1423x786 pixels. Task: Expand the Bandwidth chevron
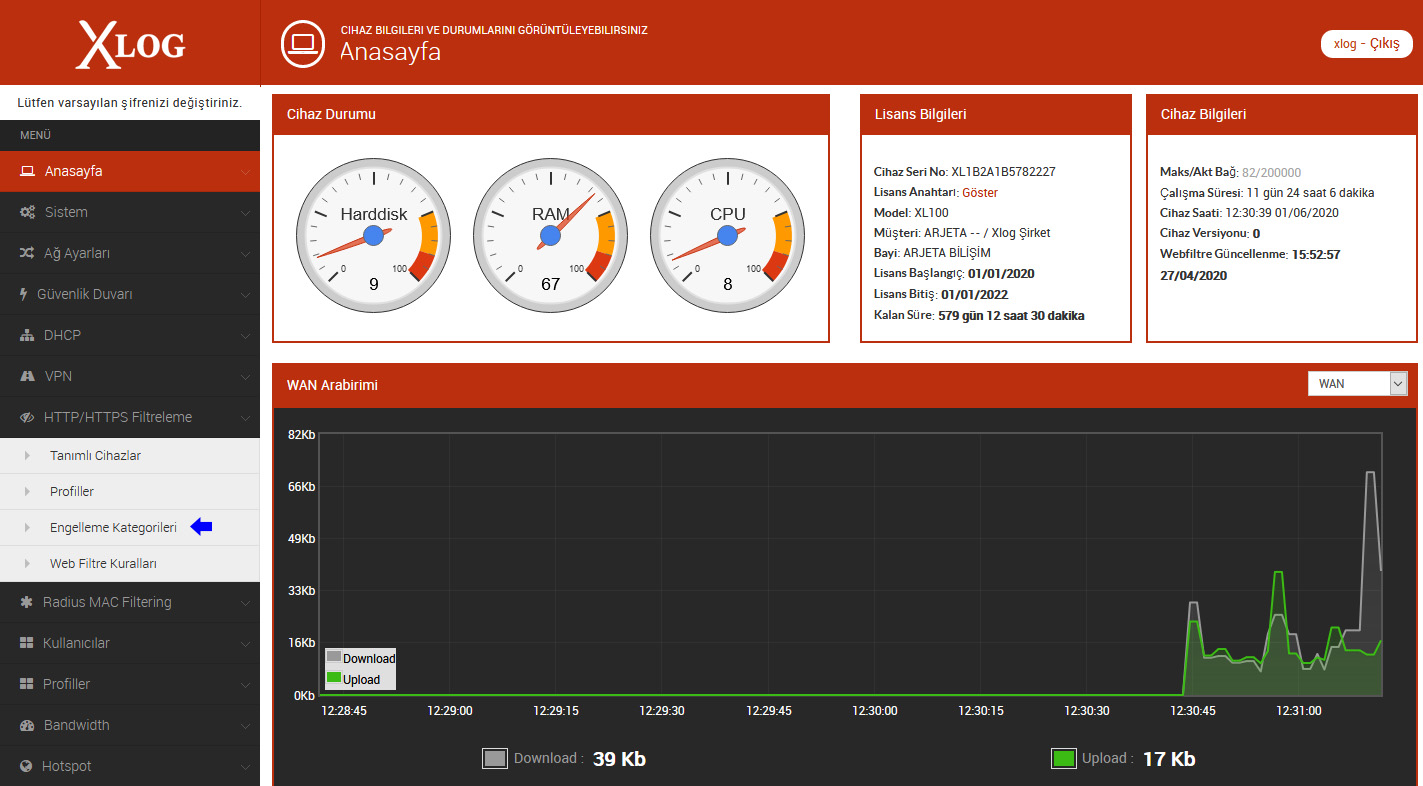click(246, 725)
